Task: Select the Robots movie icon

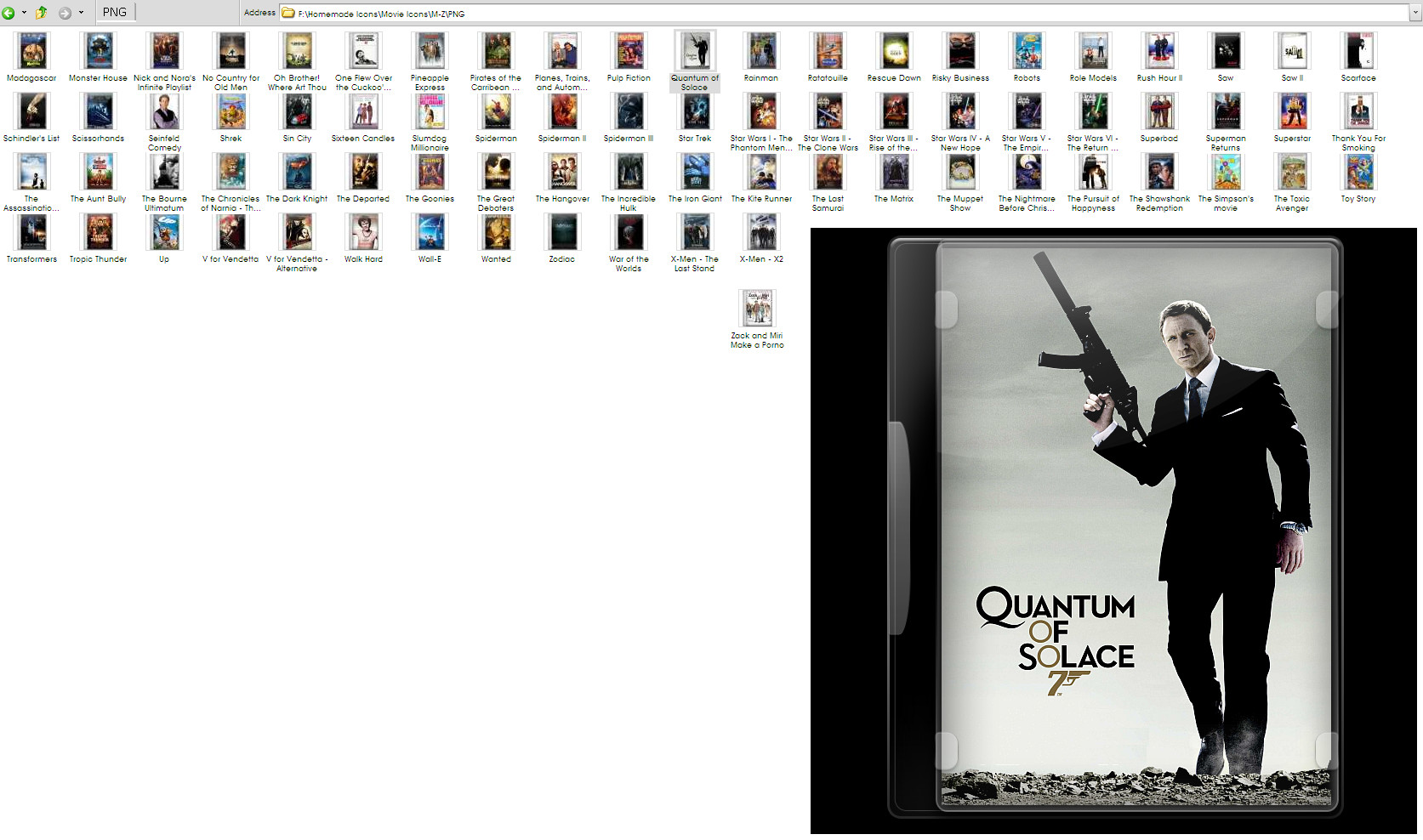Action: pyautogui.click(x=1027, y=51)
